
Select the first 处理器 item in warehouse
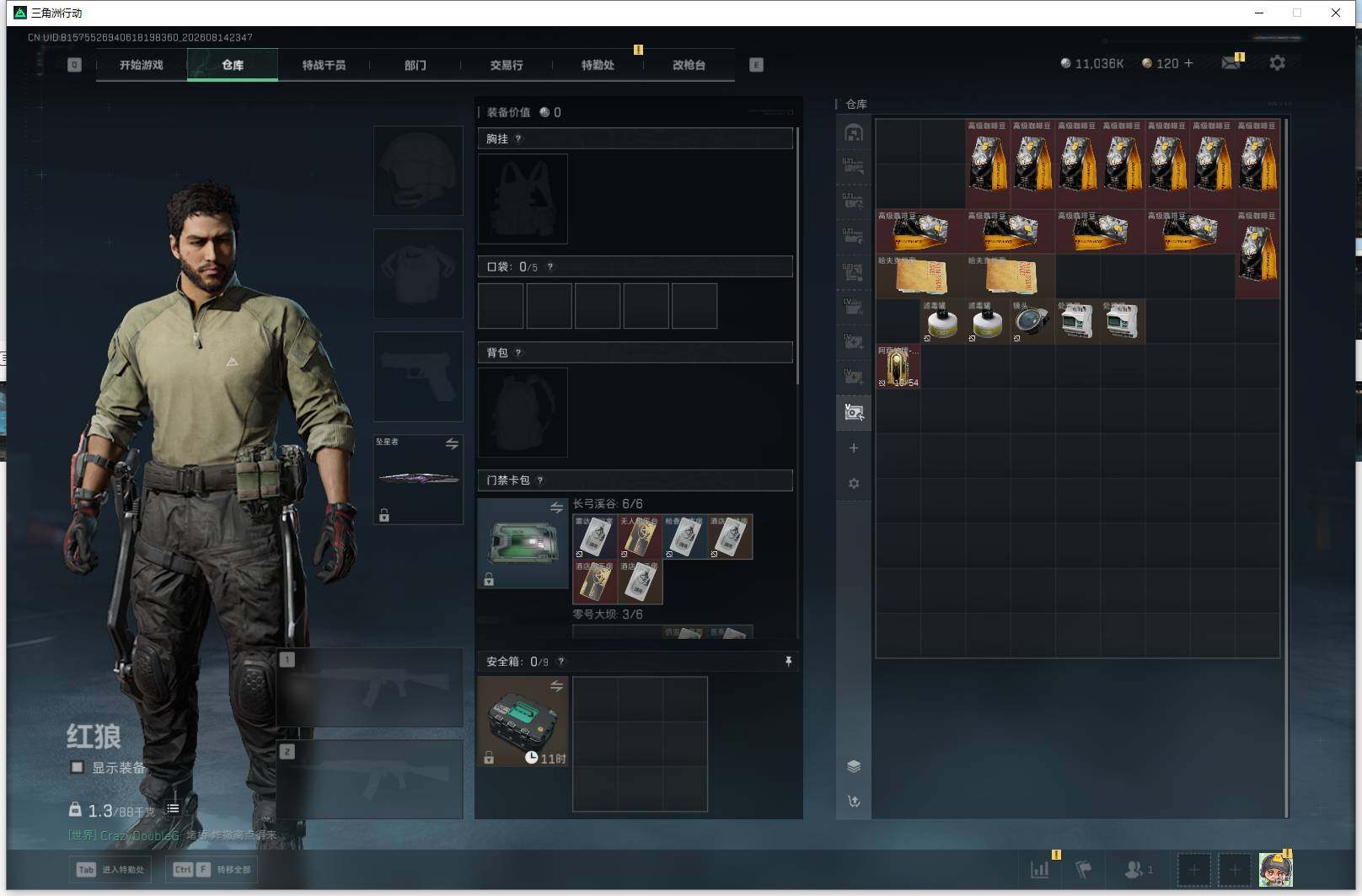[x=1077, y=321]
